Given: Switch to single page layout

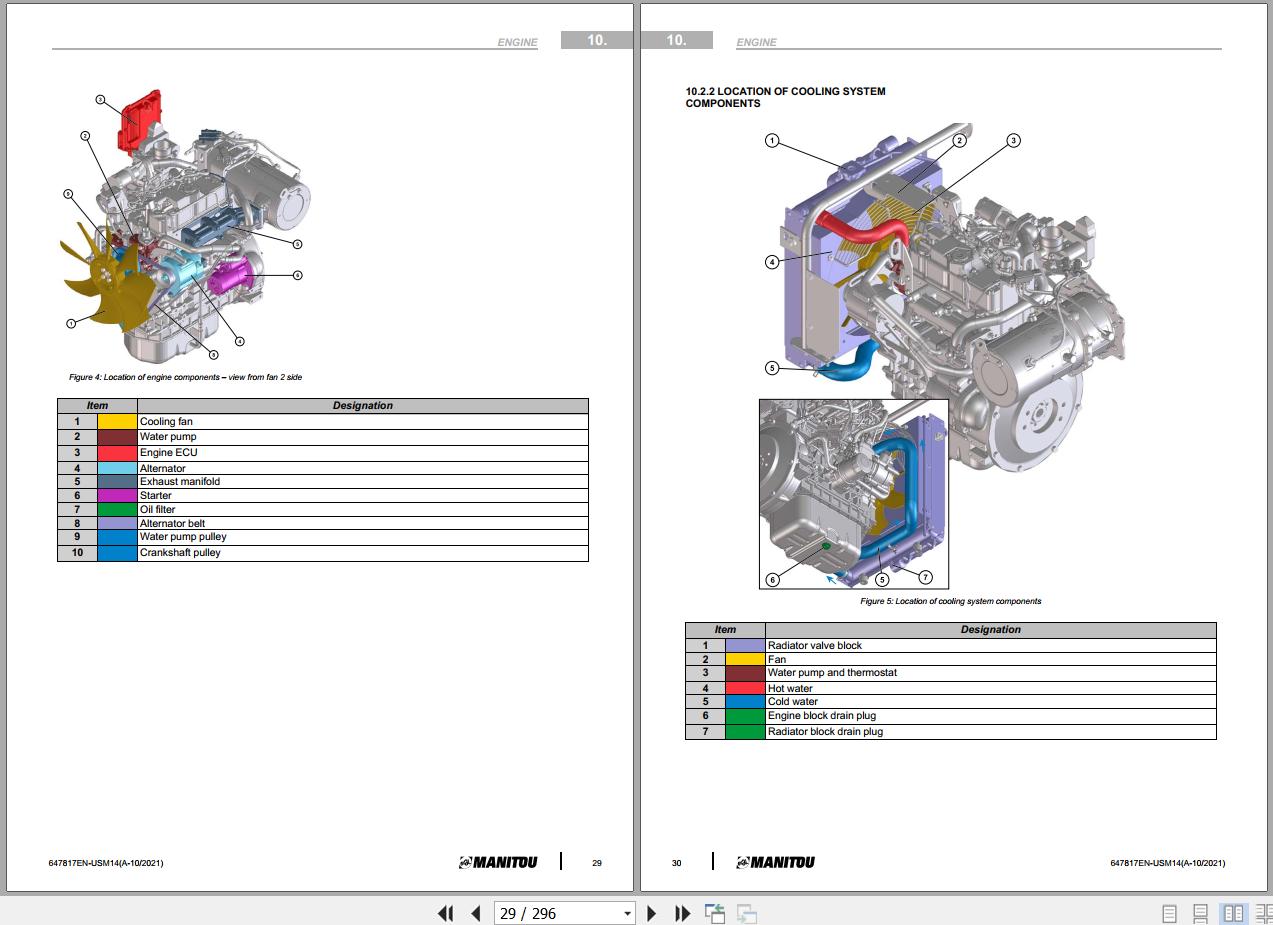Looking at the screenshot, I should (x=1169, y=913).
